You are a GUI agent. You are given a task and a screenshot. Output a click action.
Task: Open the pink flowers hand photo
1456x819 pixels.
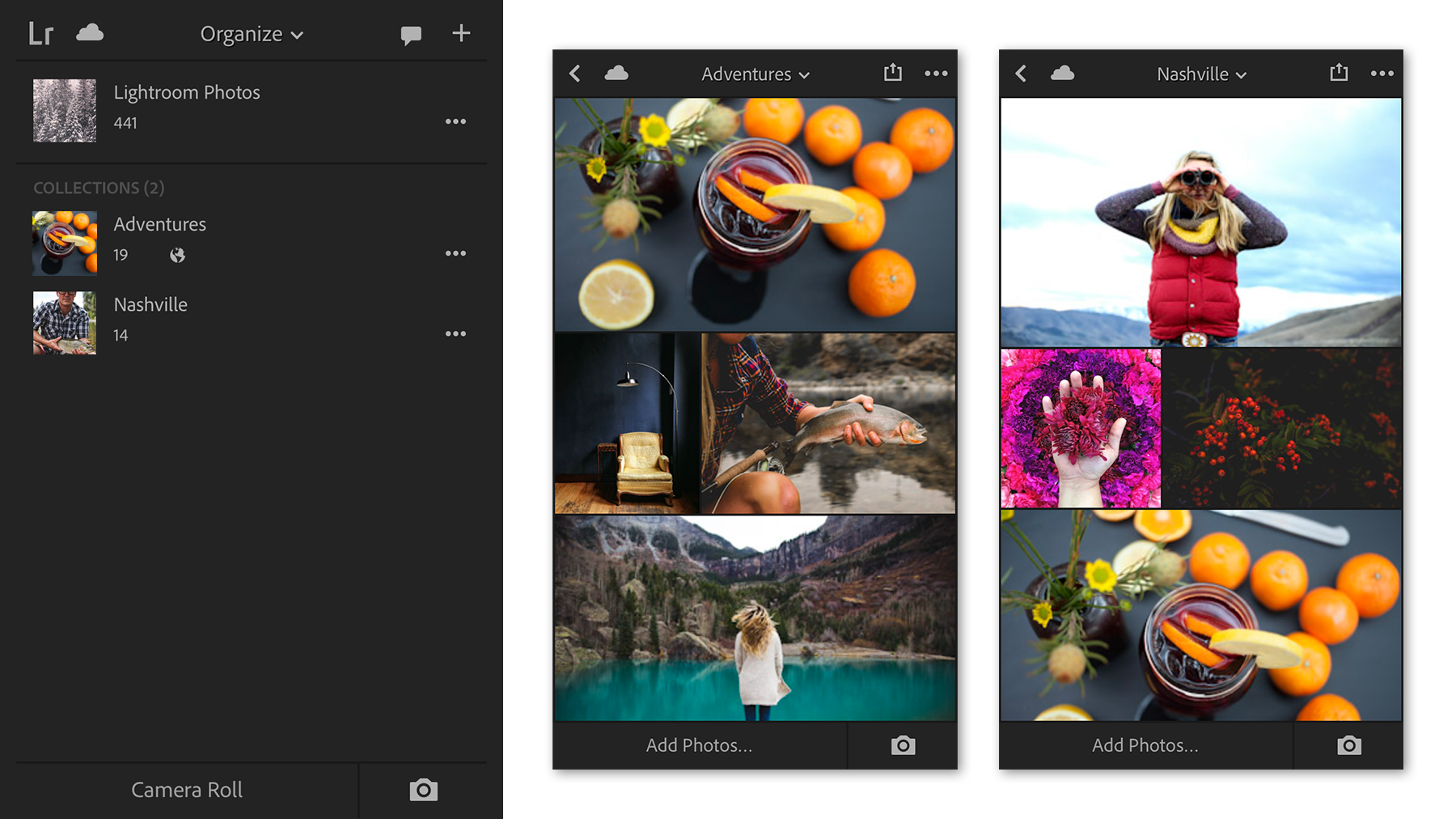point(1081,428)
